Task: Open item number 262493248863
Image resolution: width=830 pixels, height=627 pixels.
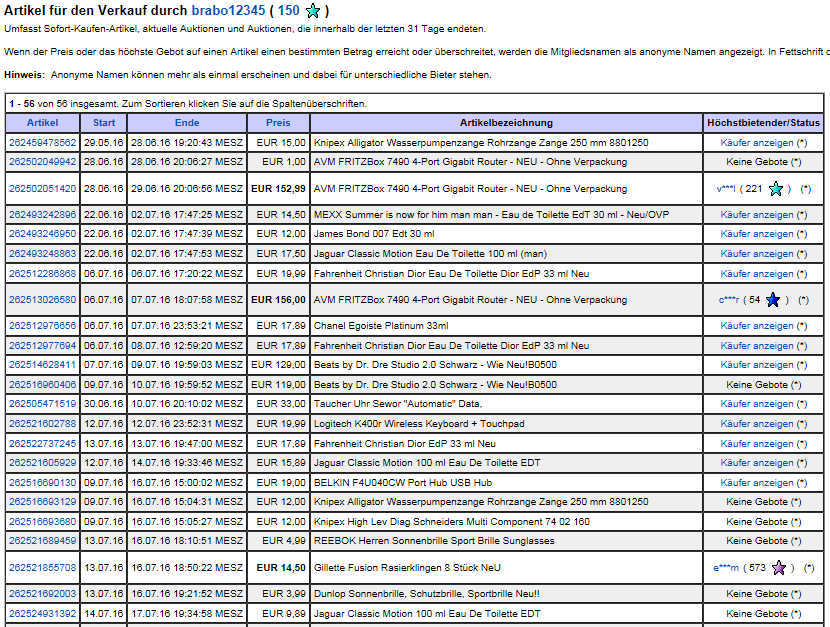Action: (42, 254)
